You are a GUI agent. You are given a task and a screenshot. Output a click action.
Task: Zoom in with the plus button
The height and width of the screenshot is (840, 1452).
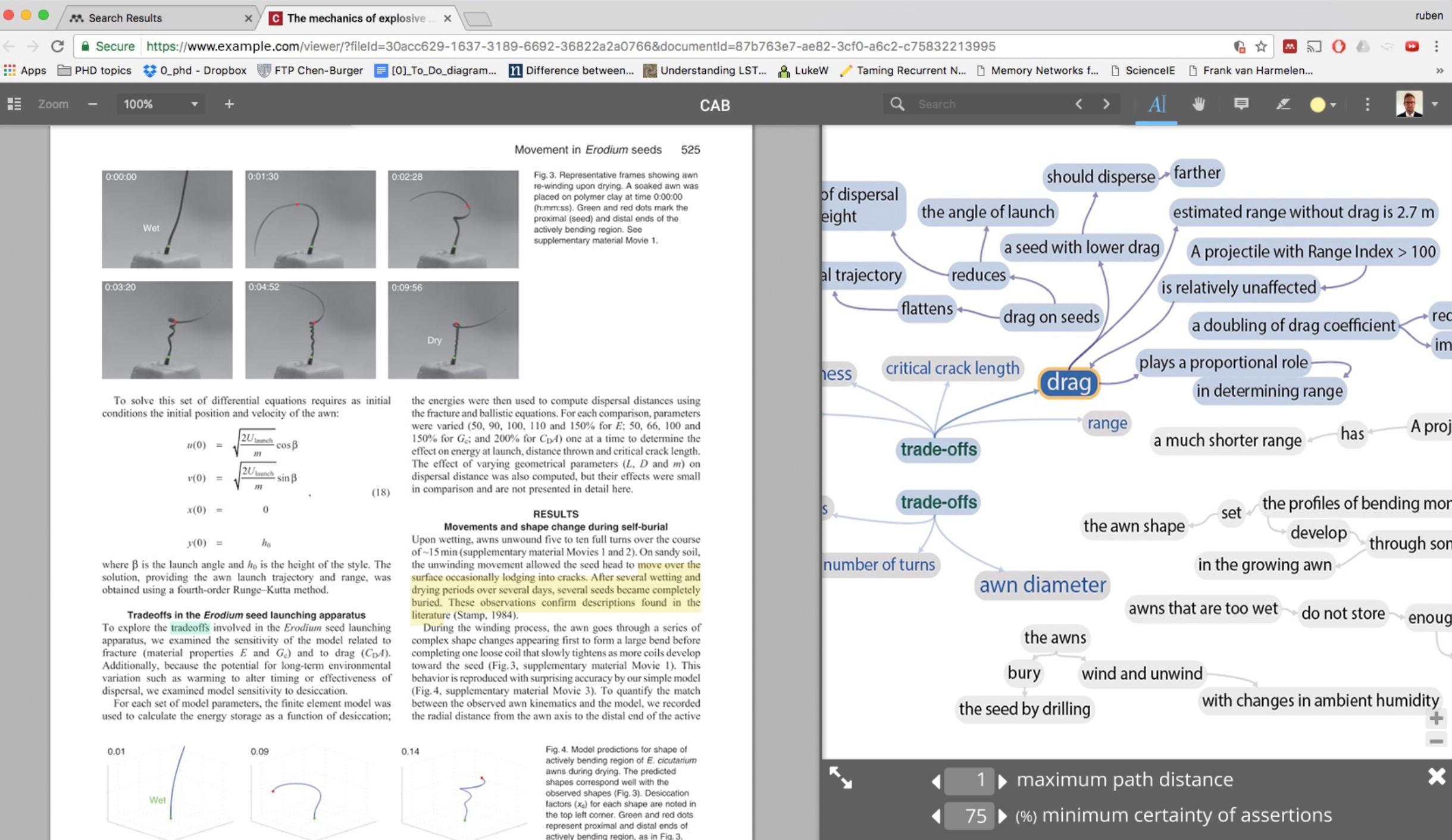pyautogui.click(x=229, y=104)
